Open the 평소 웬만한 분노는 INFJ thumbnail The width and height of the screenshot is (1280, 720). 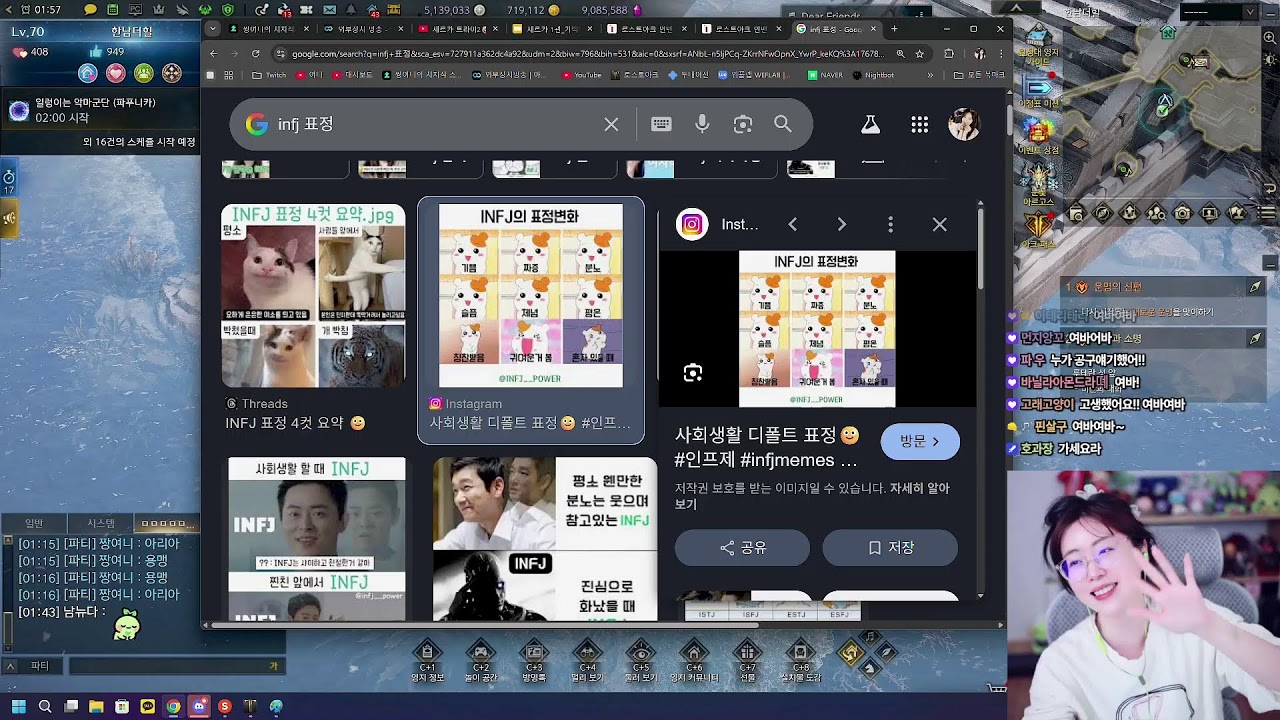545,539
